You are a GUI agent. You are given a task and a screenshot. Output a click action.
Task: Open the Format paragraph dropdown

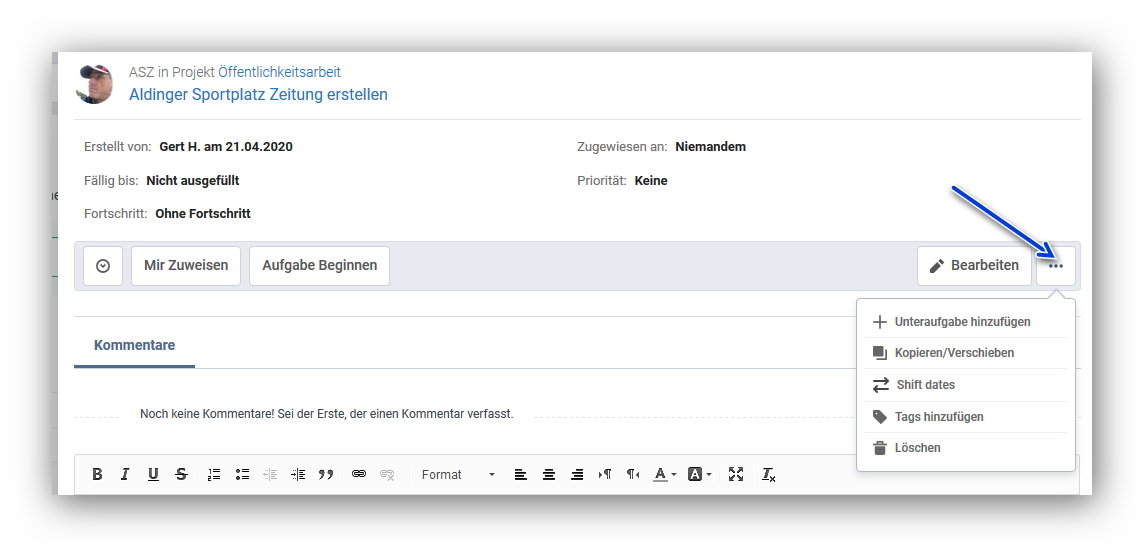click(x=457, y=475)
